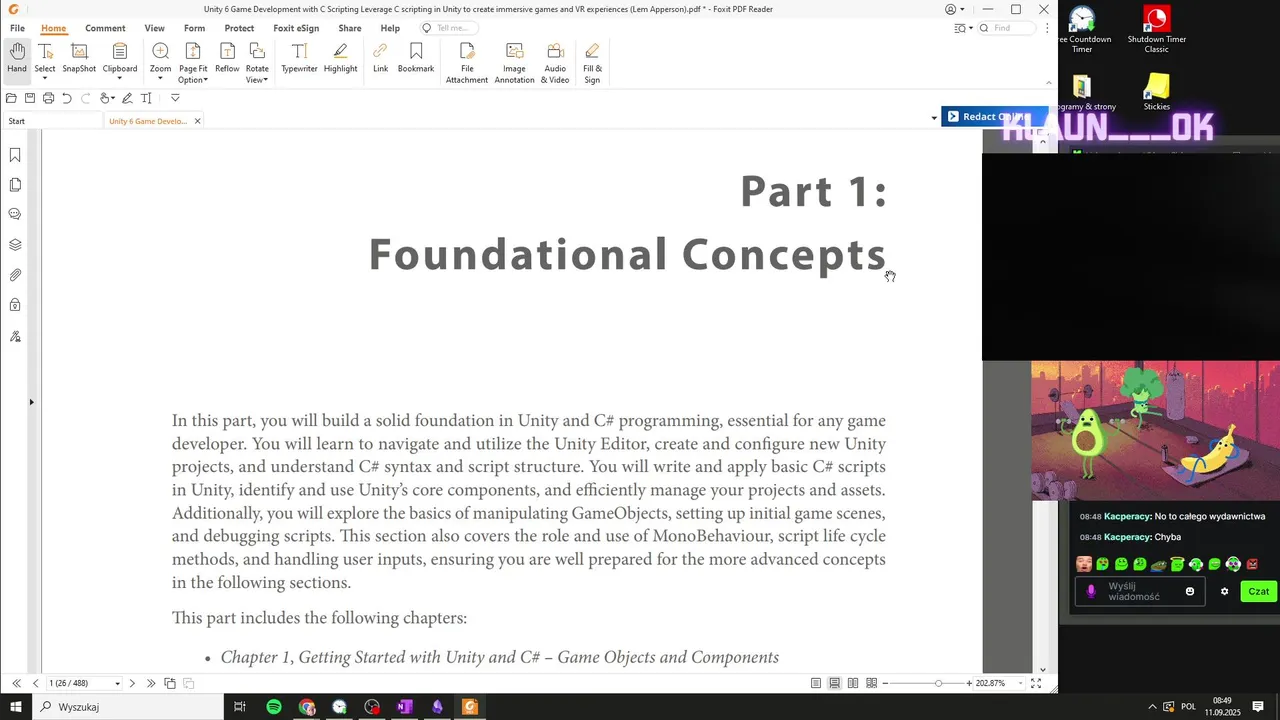Go to the next page in the status bar
The width and height of the screenshot is (1280, 720).
pos(132,683)
